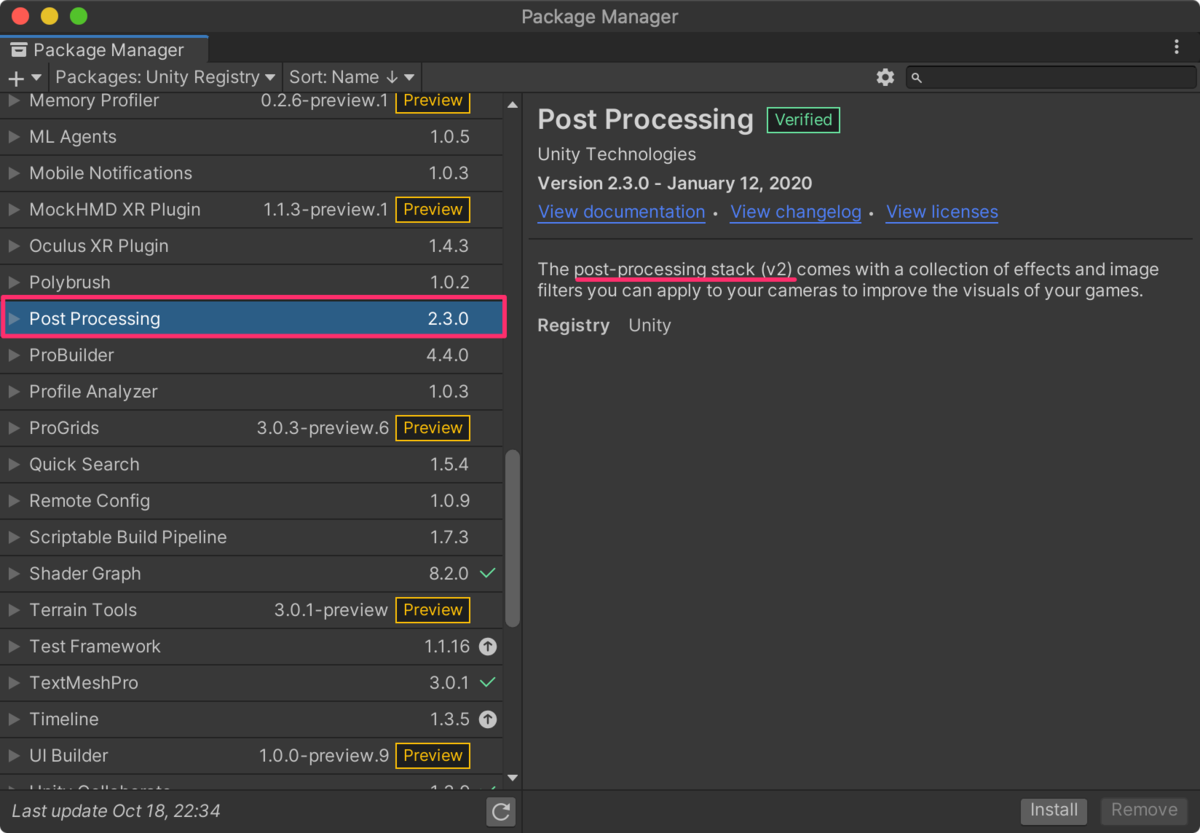Click the Preview badge on Memory Profiler

pos(433,100)
